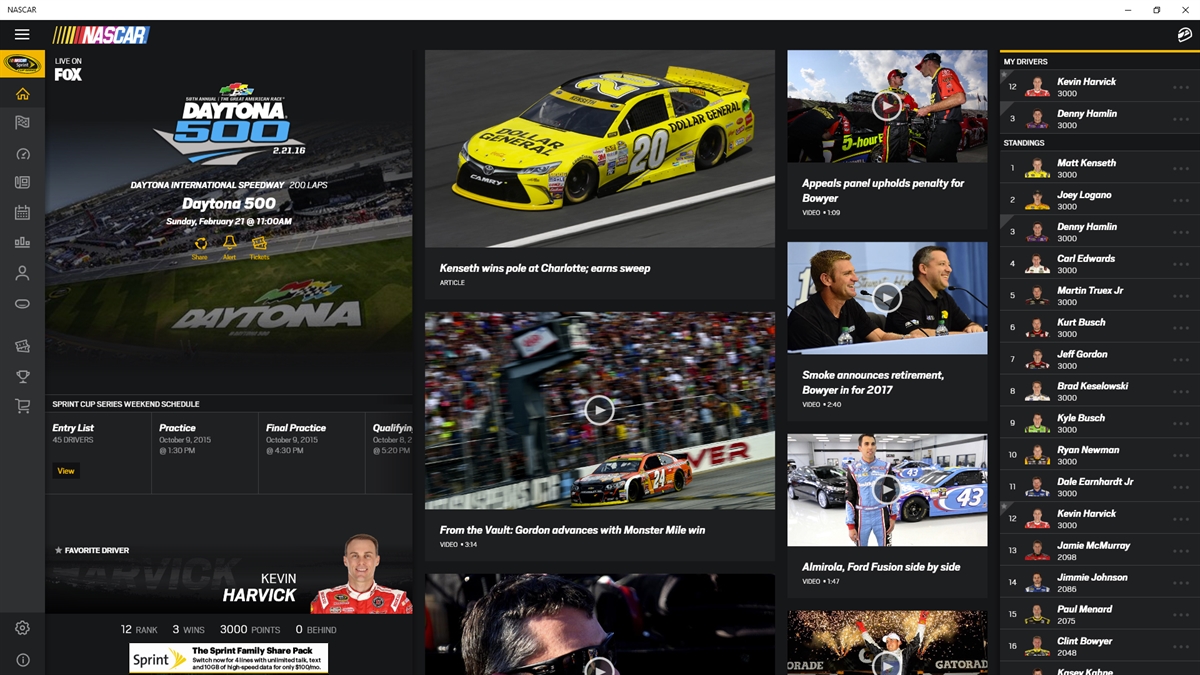
Task: Open more options for Joey Logano
Action: (x=1181, y=200)
